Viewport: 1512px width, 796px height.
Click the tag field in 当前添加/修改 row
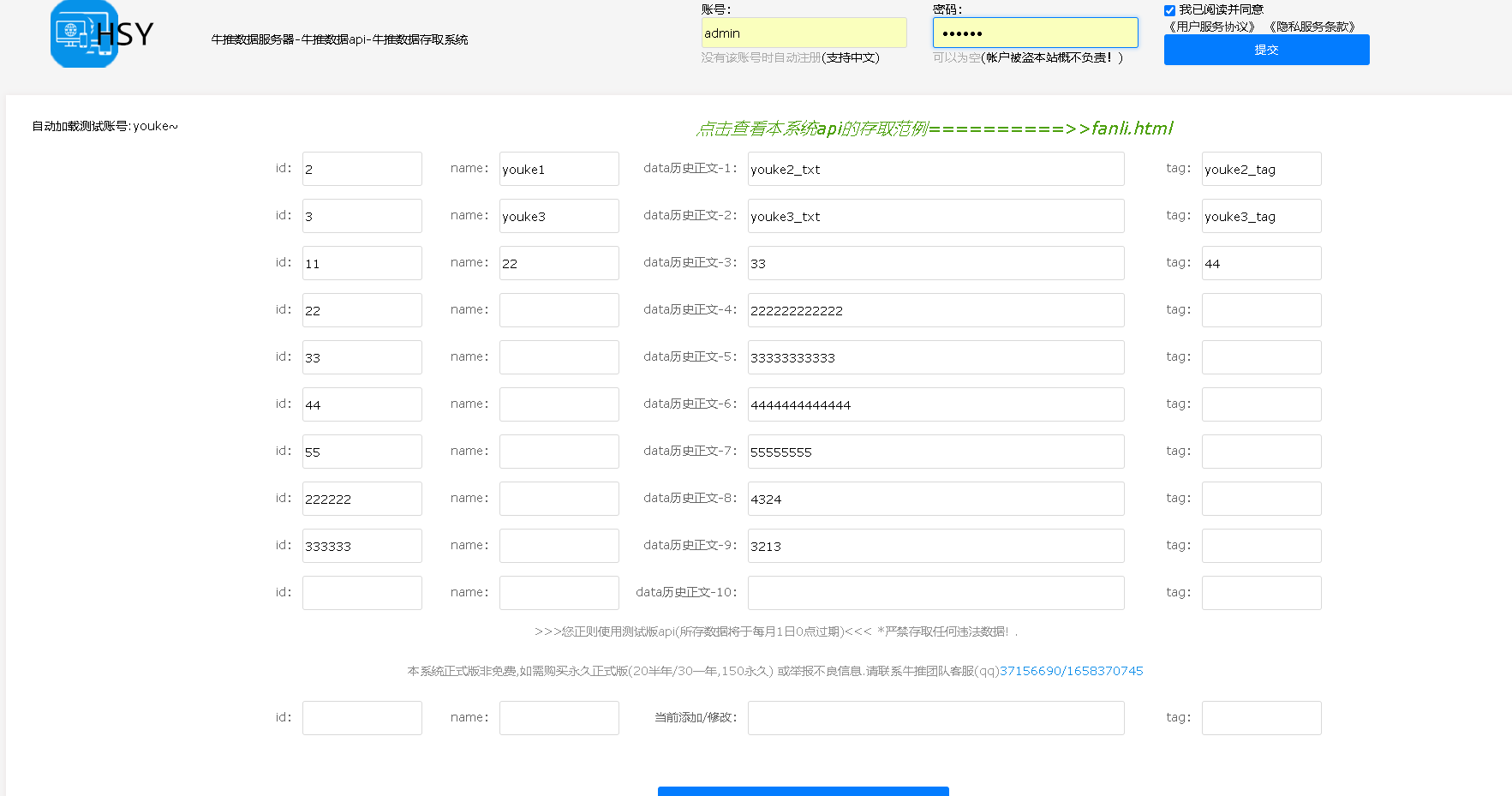point(1262,718)
